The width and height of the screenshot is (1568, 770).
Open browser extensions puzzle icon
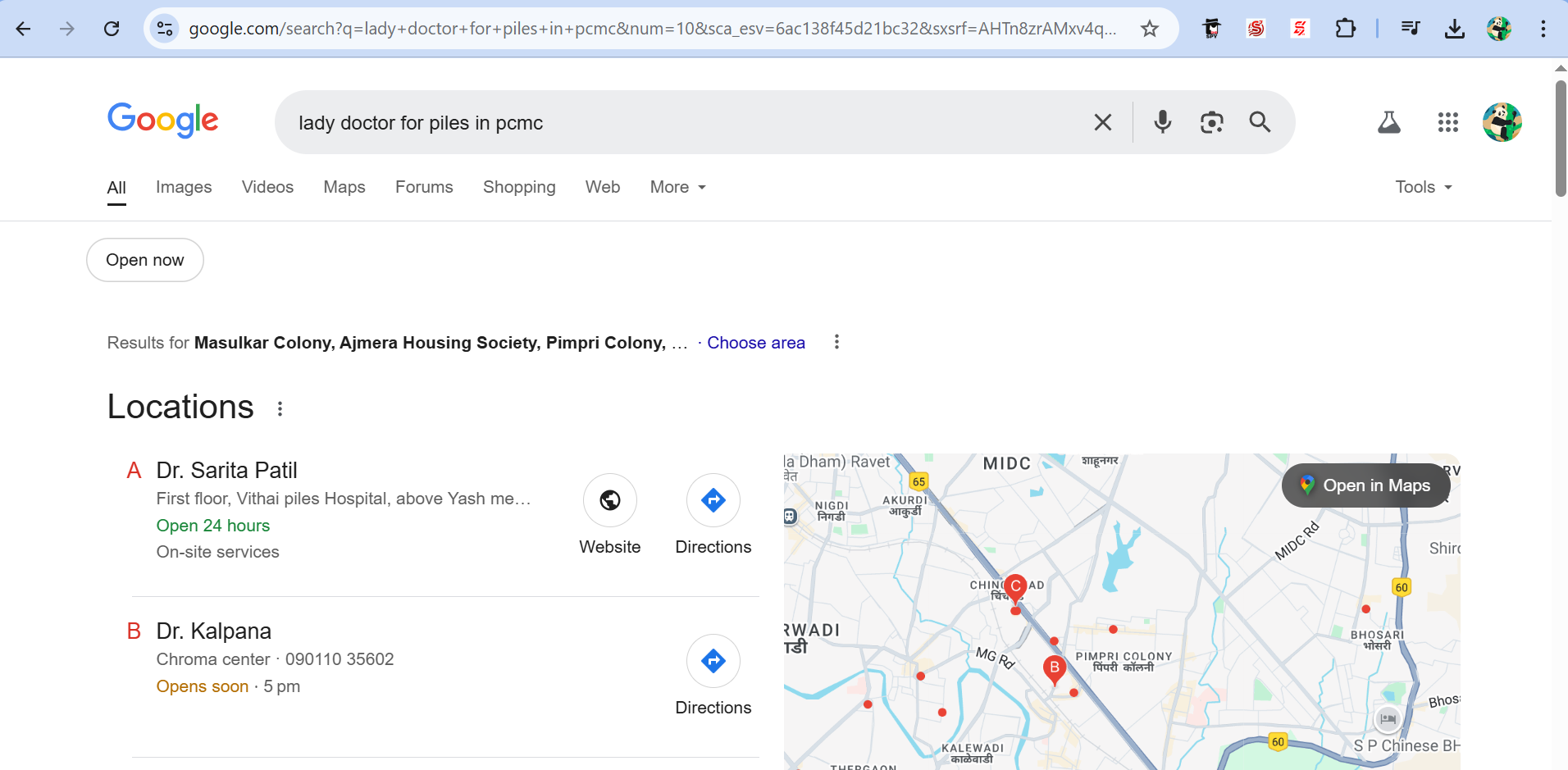click(x=1345, y=29)
